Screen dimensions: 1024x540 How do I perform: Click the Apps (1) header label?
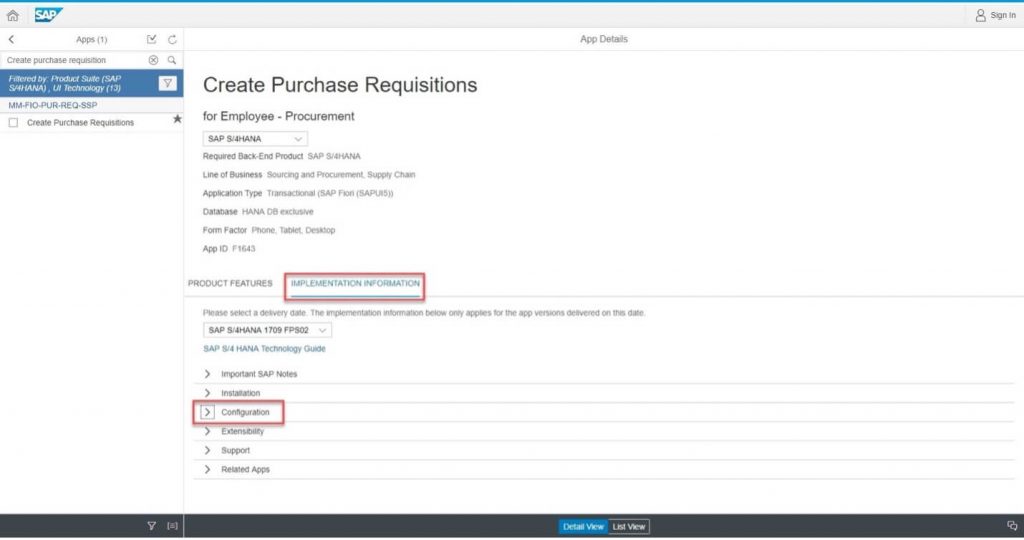(x=91, y=39)
